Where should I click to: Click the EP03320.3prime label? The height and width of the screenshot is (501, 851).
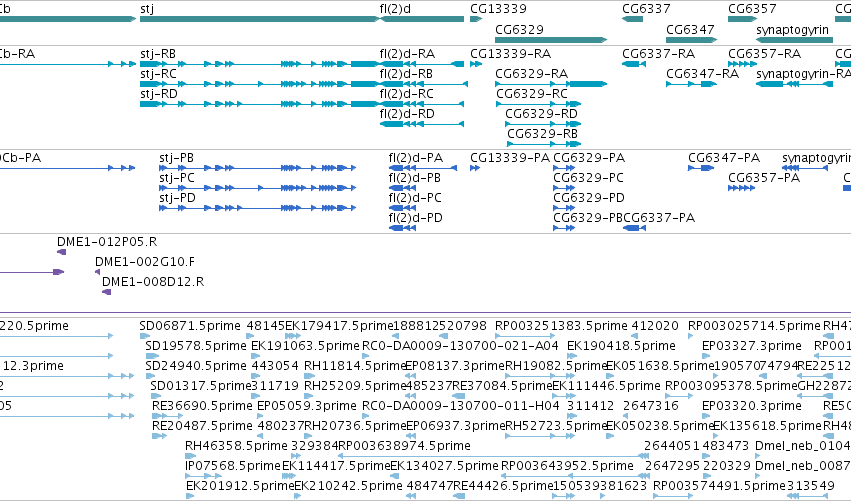[x=751, y=406]
